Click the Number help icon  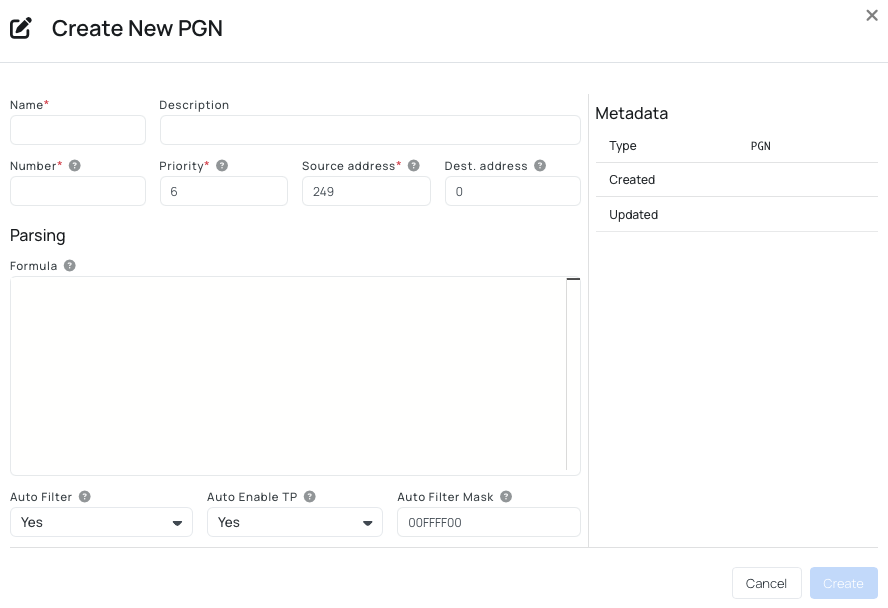coord(74,166)
